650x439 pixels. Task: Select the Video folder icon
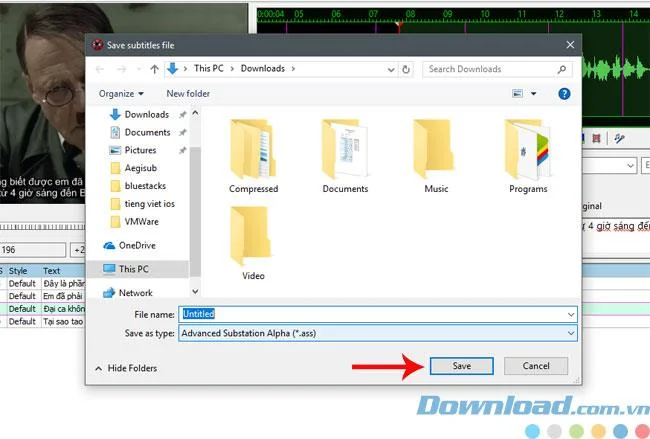[251, 236]
